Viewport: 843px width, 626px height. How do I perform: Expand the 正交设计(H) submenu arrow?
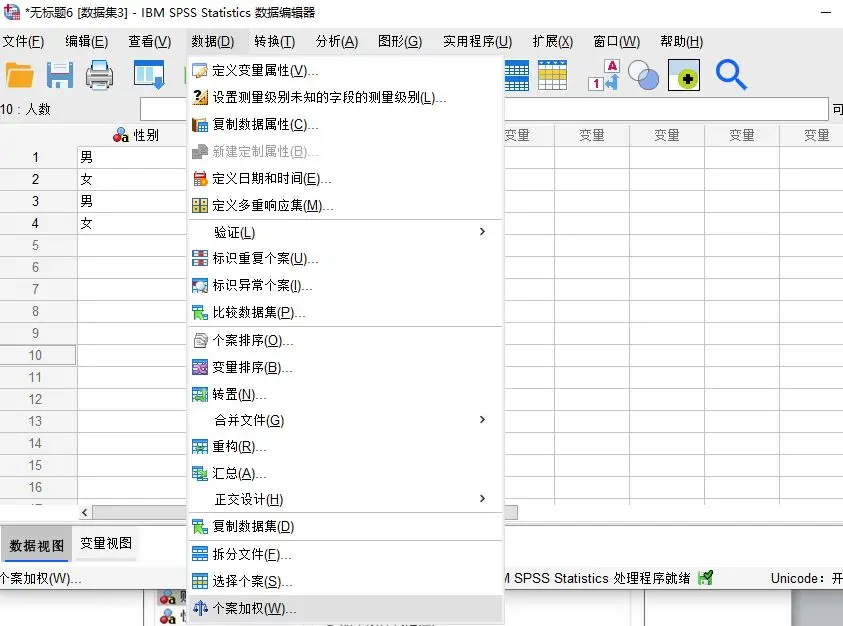pyautogui.click(x=482, y=499)
